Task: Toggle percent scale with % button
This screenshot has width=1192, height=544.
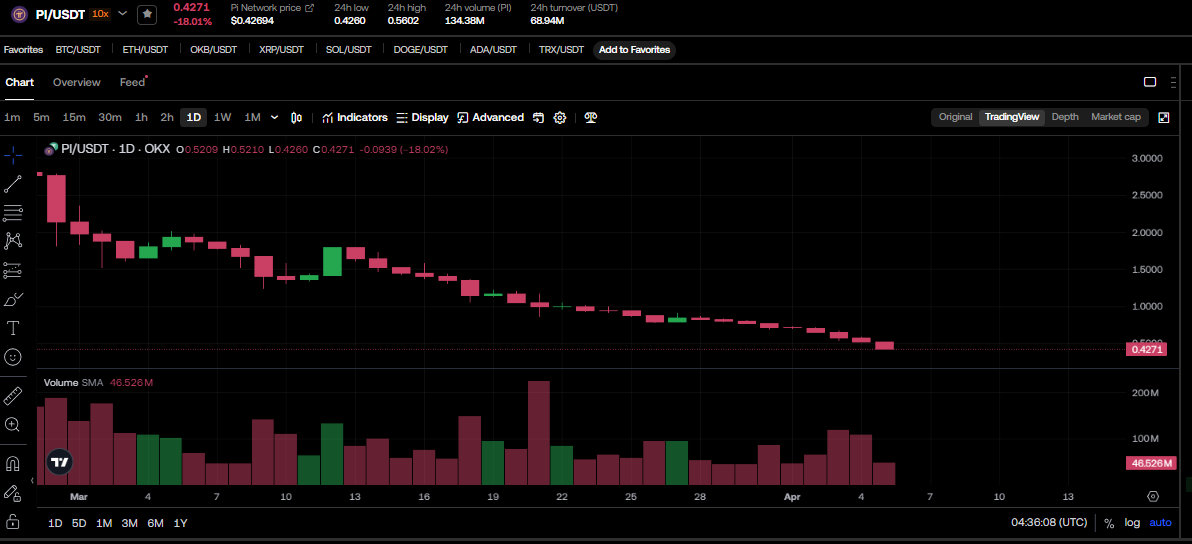Action: [1109, 523]
